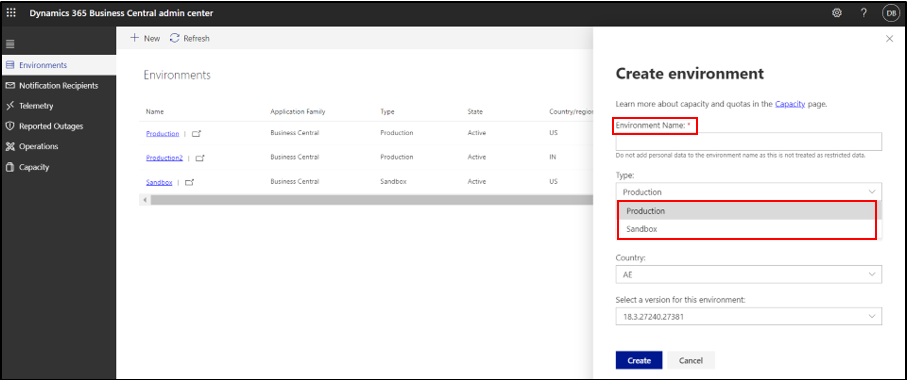The width and height of the screenshot is (907, 380).
Task: Sort by the Name column header
Action: coord(154,112)
